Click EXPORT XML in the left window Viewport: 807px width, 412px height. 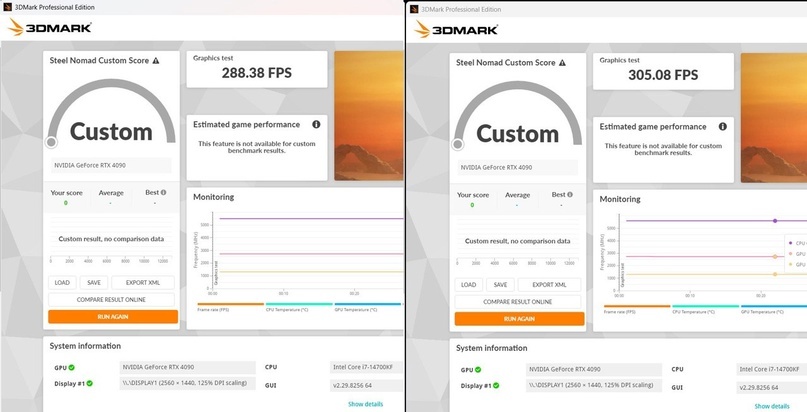[143, 282]
